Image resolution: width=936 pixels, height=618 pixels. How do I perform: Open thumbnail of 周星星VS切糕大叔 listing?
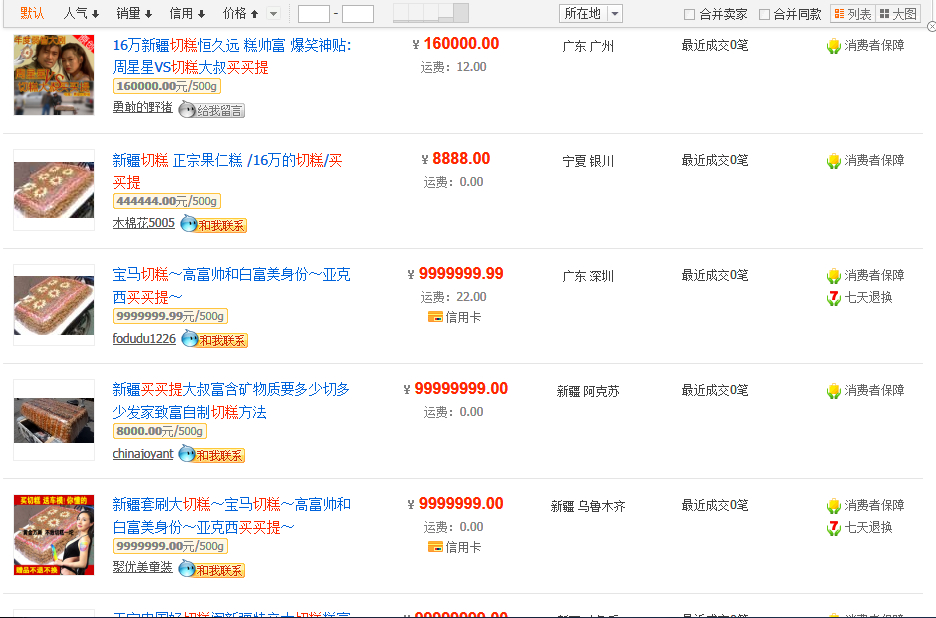(54, 75)
